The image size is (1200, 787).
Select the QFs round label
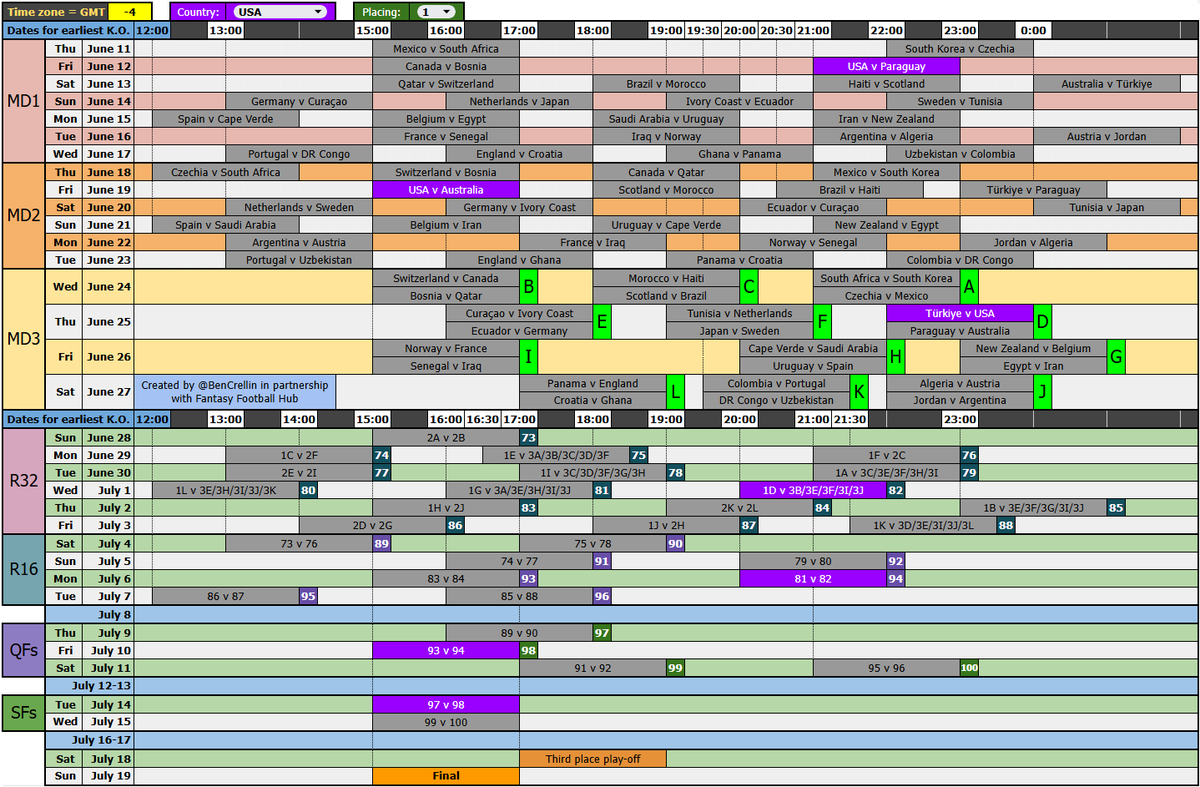pyautogui.click(x=23, y=649)
